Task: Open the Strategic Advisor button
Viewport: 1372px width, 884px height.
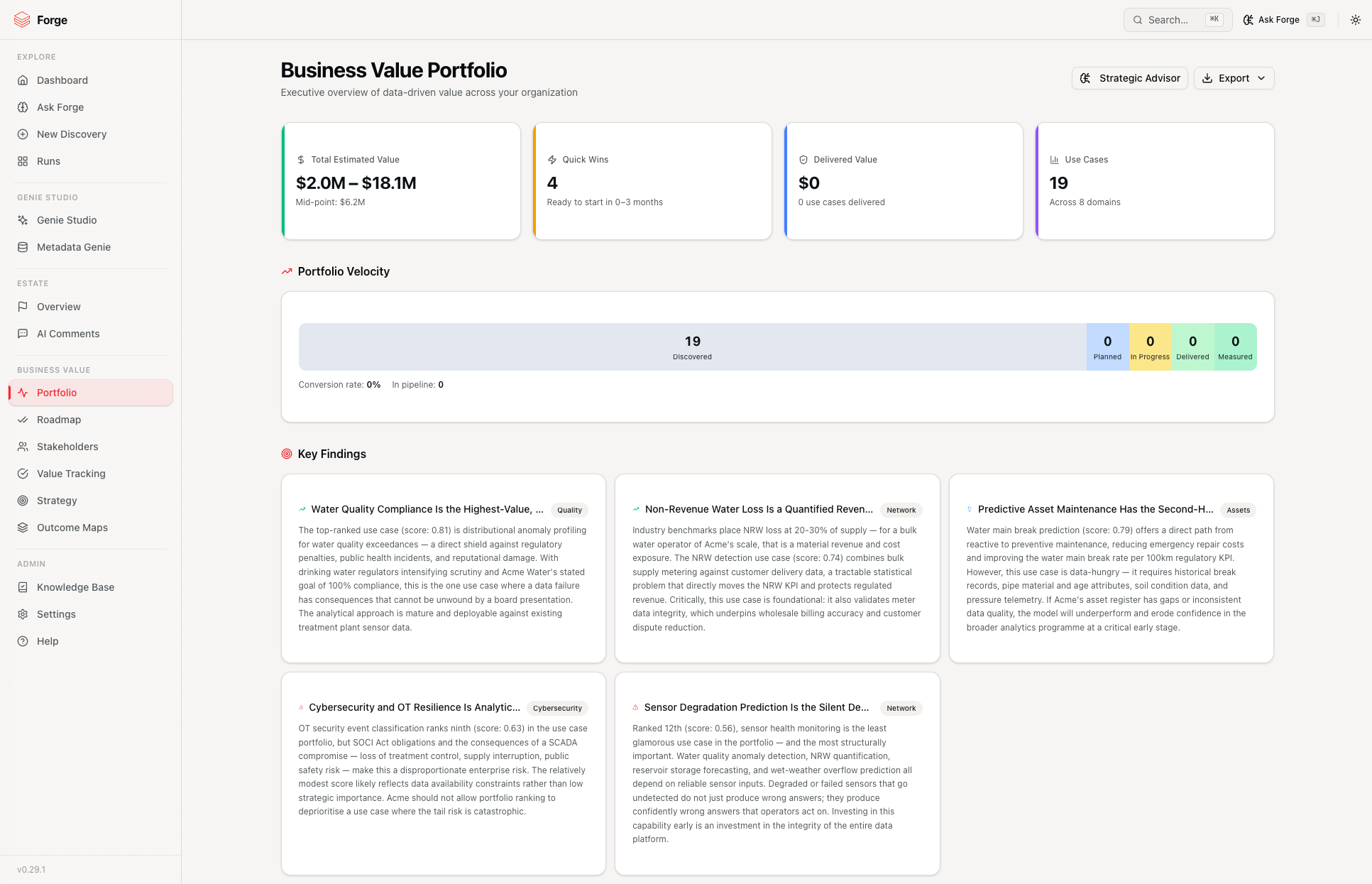Action: [x=1129, y=78]
